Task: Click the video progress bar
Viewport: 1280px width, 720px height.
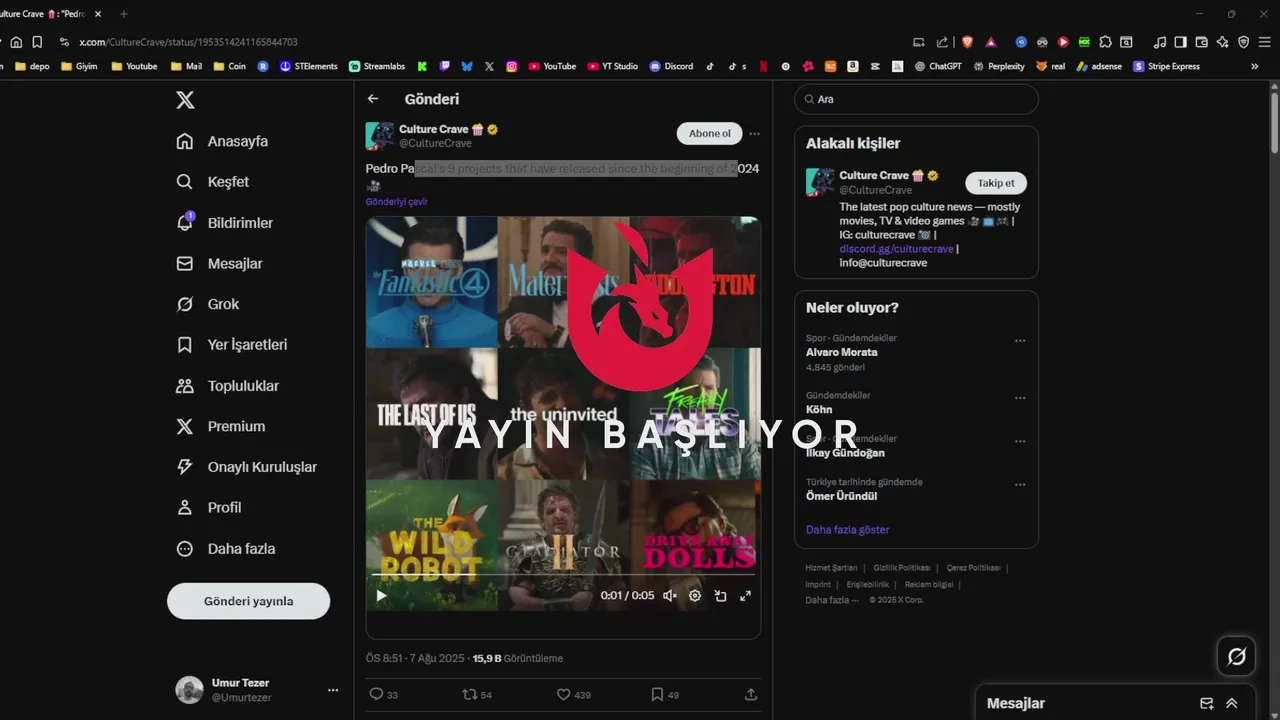Action: (563, 574)
